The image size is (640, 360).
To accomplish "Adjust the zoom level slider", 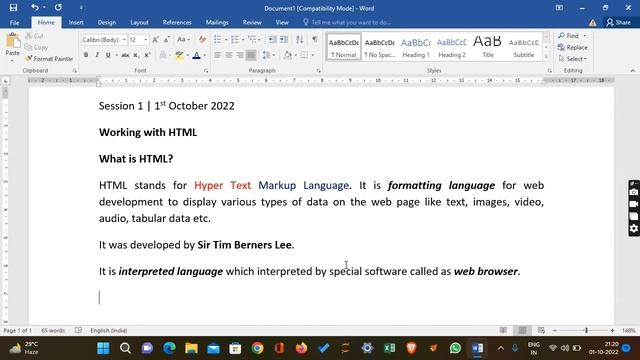I will tap(586, 330).
